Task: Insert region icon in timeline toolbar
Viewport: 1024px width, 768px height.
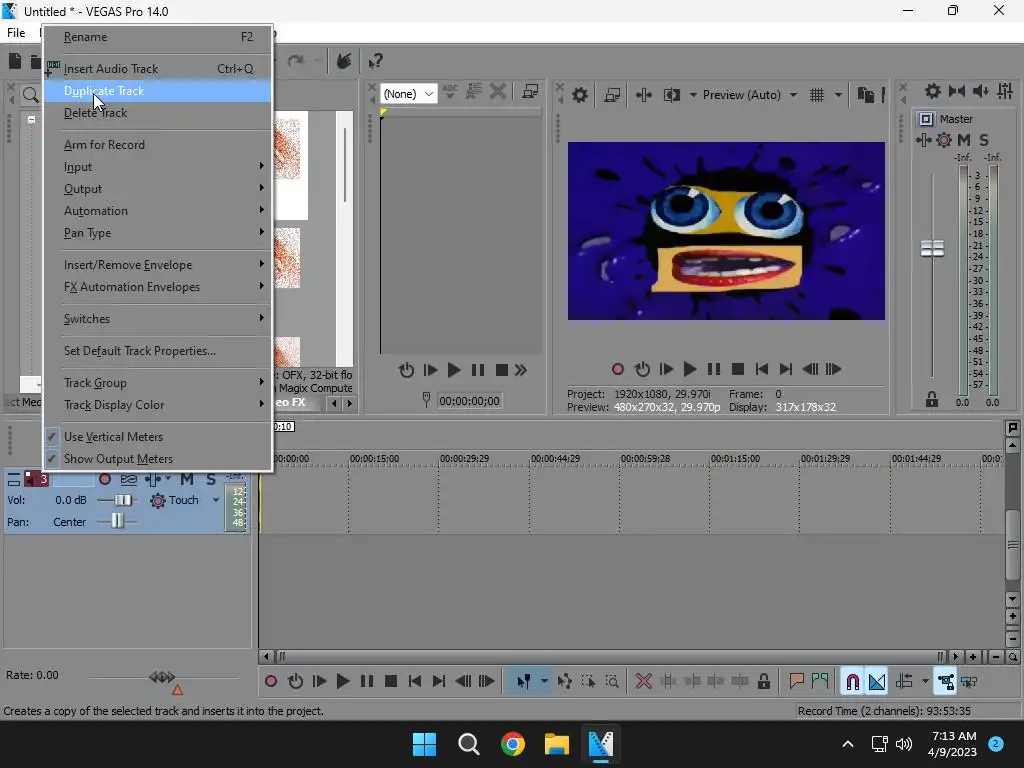Action: (x=820, y=682)
